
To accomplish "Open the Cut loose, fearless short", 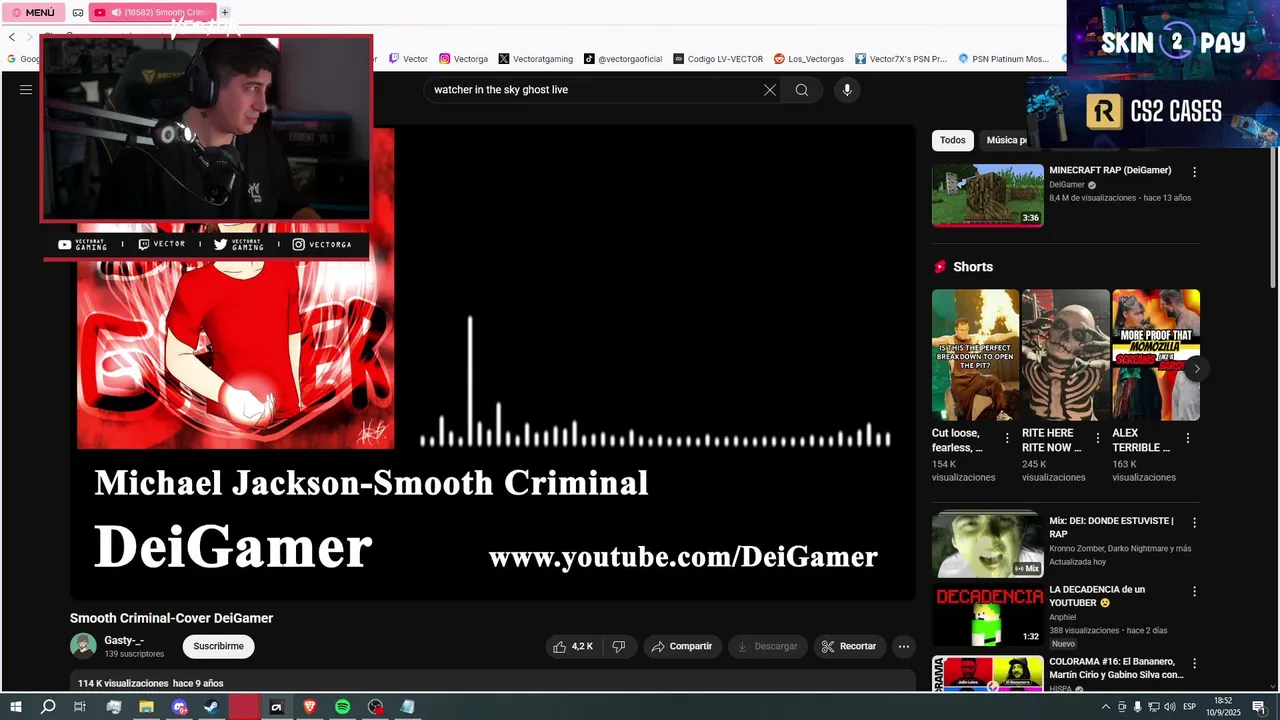I will point(975,355).
